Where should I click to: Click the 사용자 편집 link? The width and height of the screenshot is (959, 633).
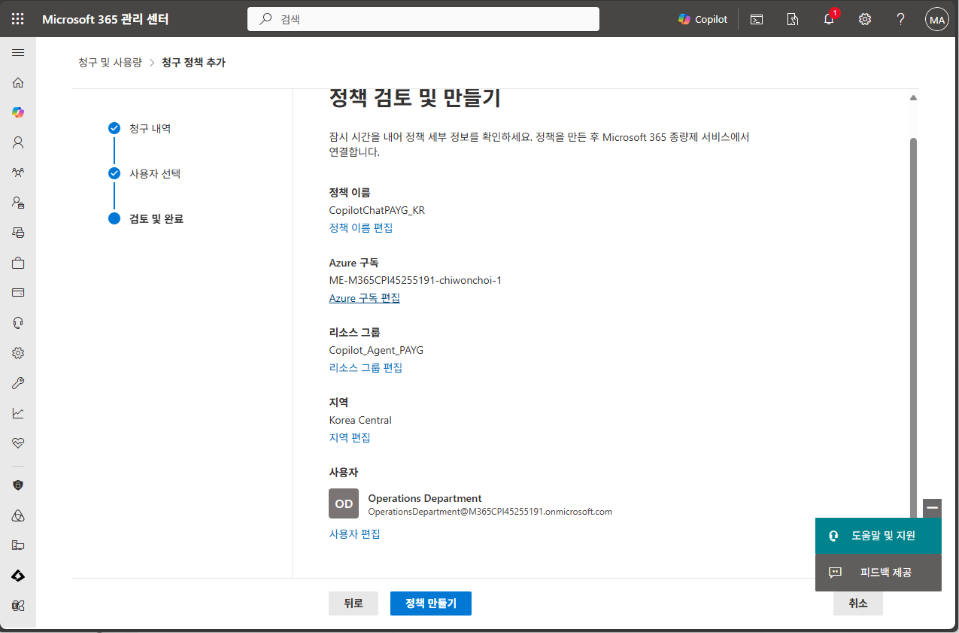(x=355, y=534)
